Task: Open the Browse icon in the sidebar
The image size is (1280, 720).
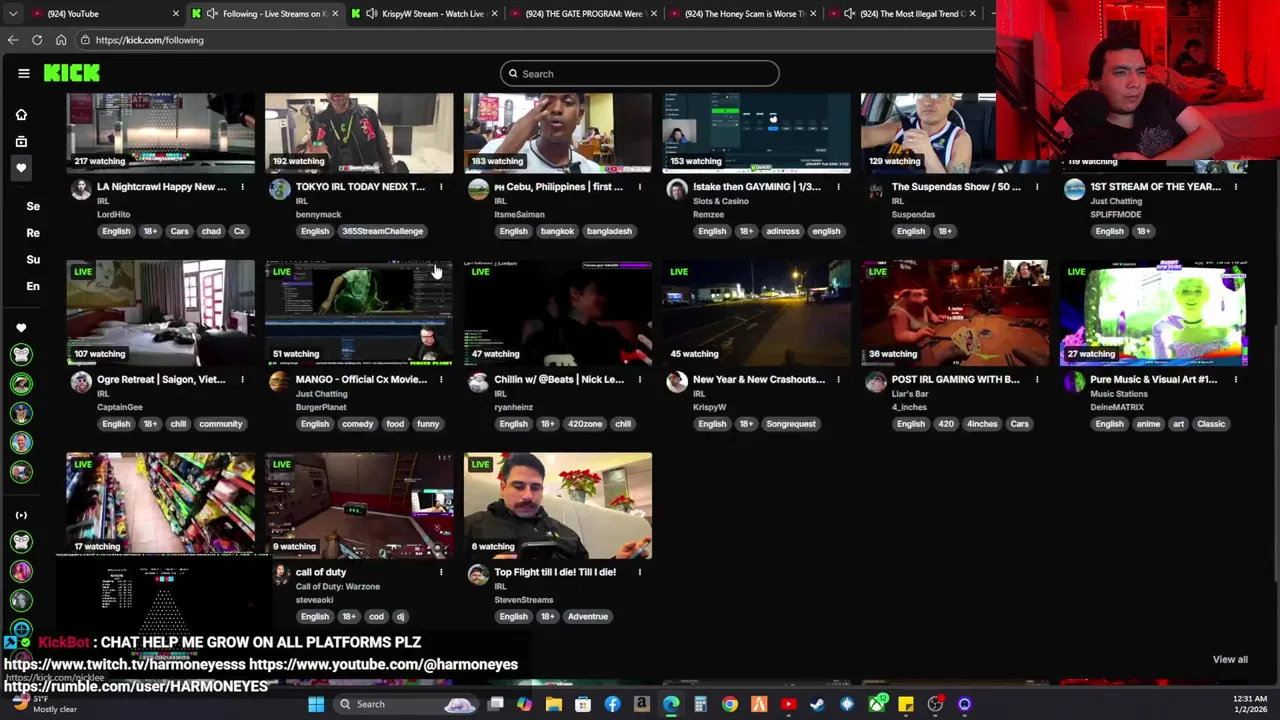Action: pos(21,142)
